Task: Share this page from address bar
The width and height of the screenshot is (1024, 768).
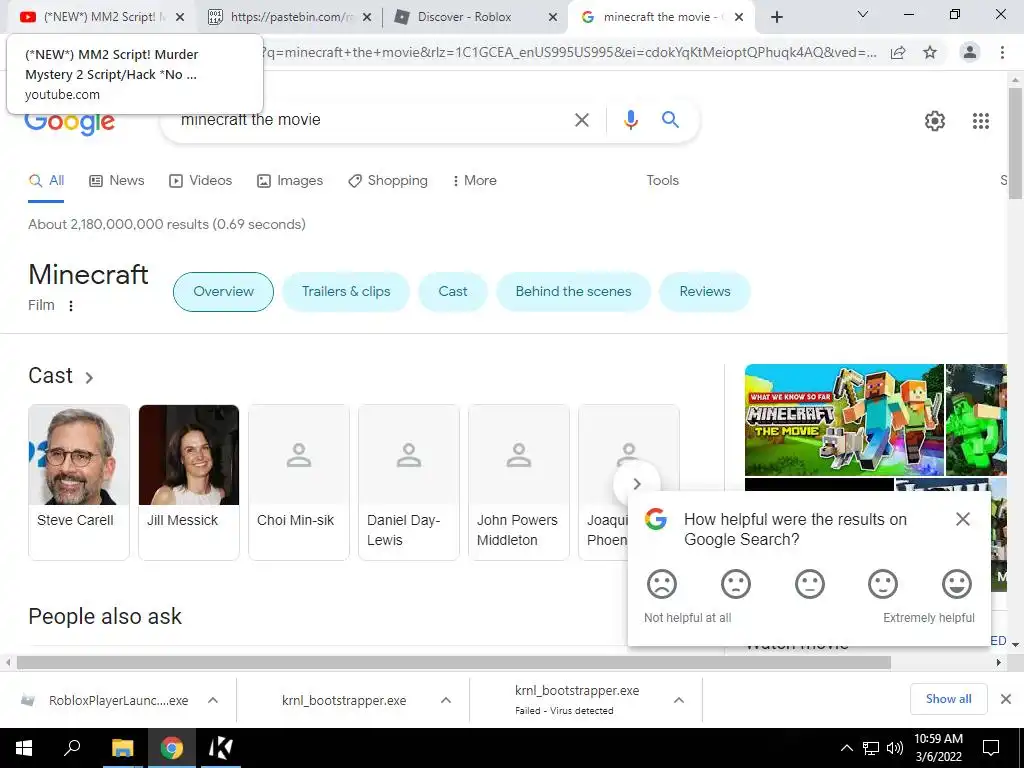Action: pyautogui.click(x=898, y=52)
